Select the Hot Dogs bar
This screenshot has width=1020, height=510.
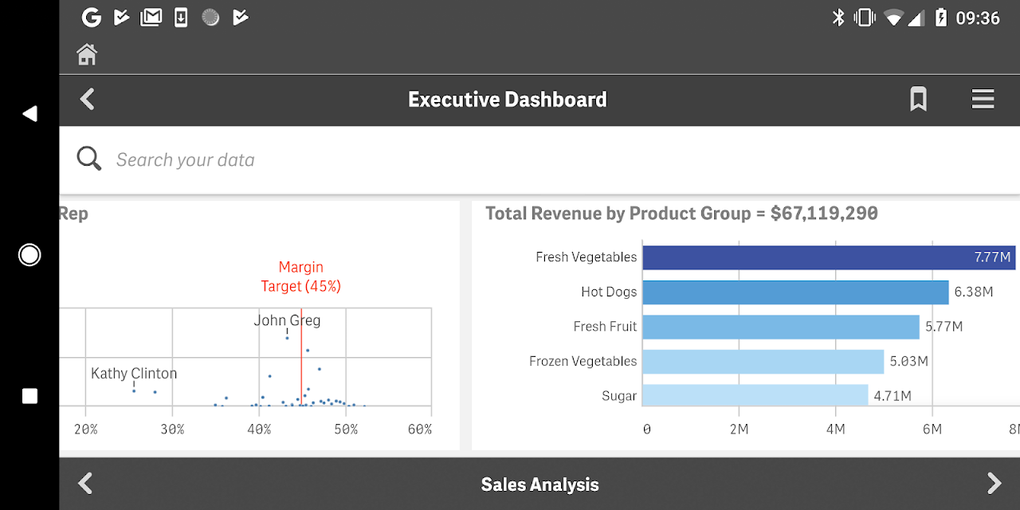tap(795, 292)
